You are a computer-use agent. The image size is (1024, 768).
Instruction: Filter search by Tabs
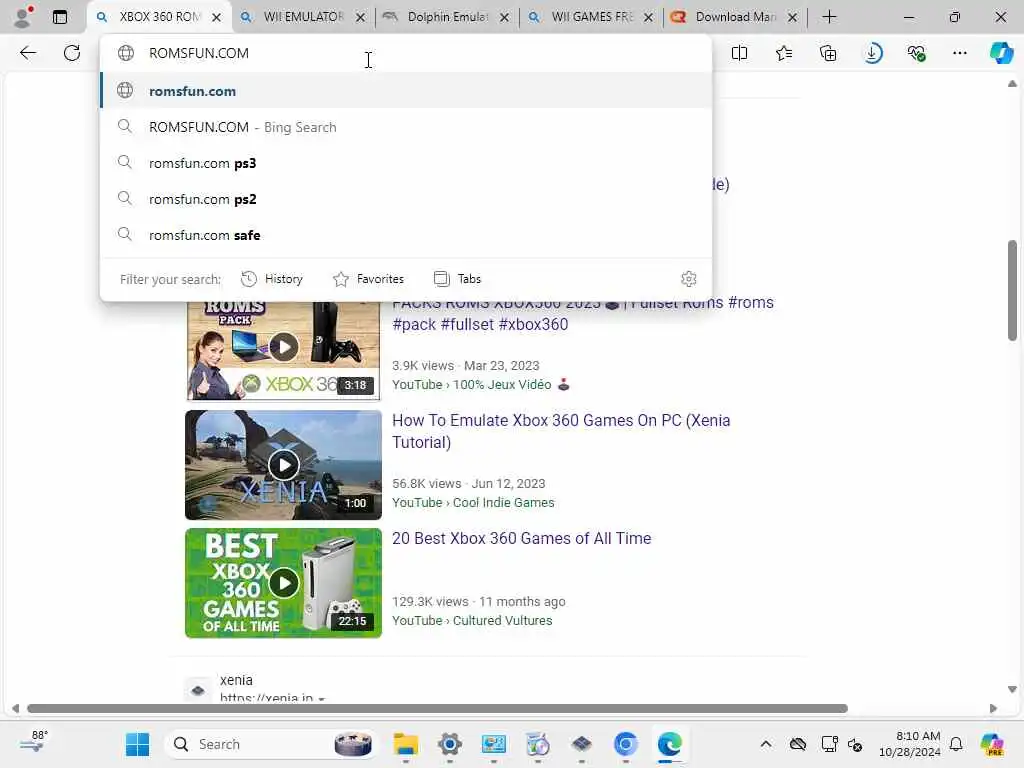pos(457,279)
